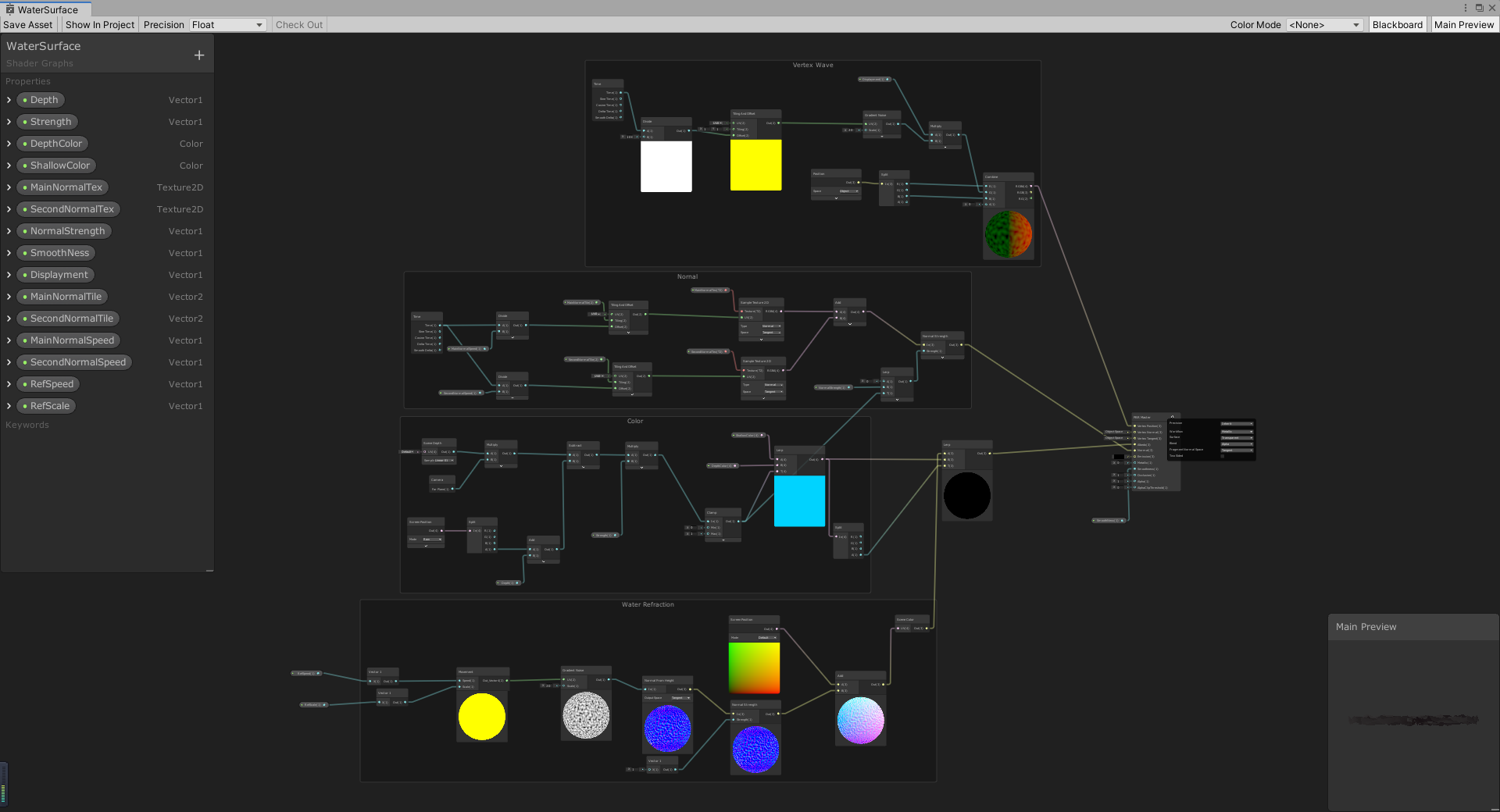Click the plus icon to add a new property
The width and height of the screenshot is (1500, 812).
coord(199,55)
